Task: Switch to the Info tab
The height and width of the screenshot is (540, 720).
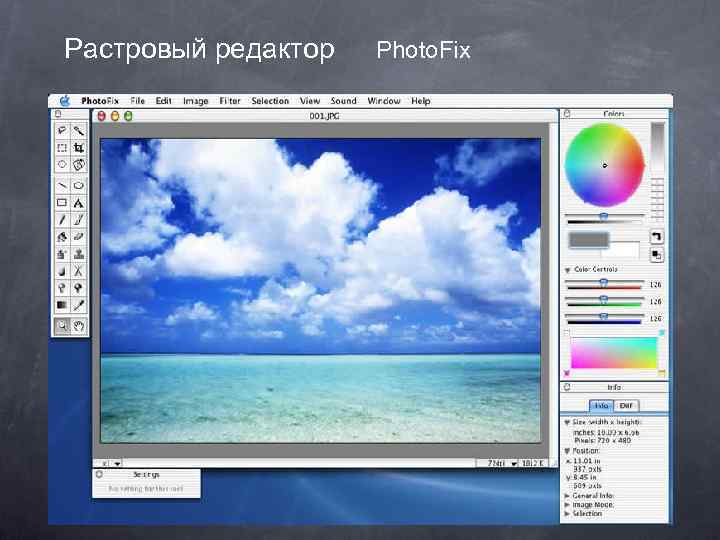Action: tap(601, 405)
